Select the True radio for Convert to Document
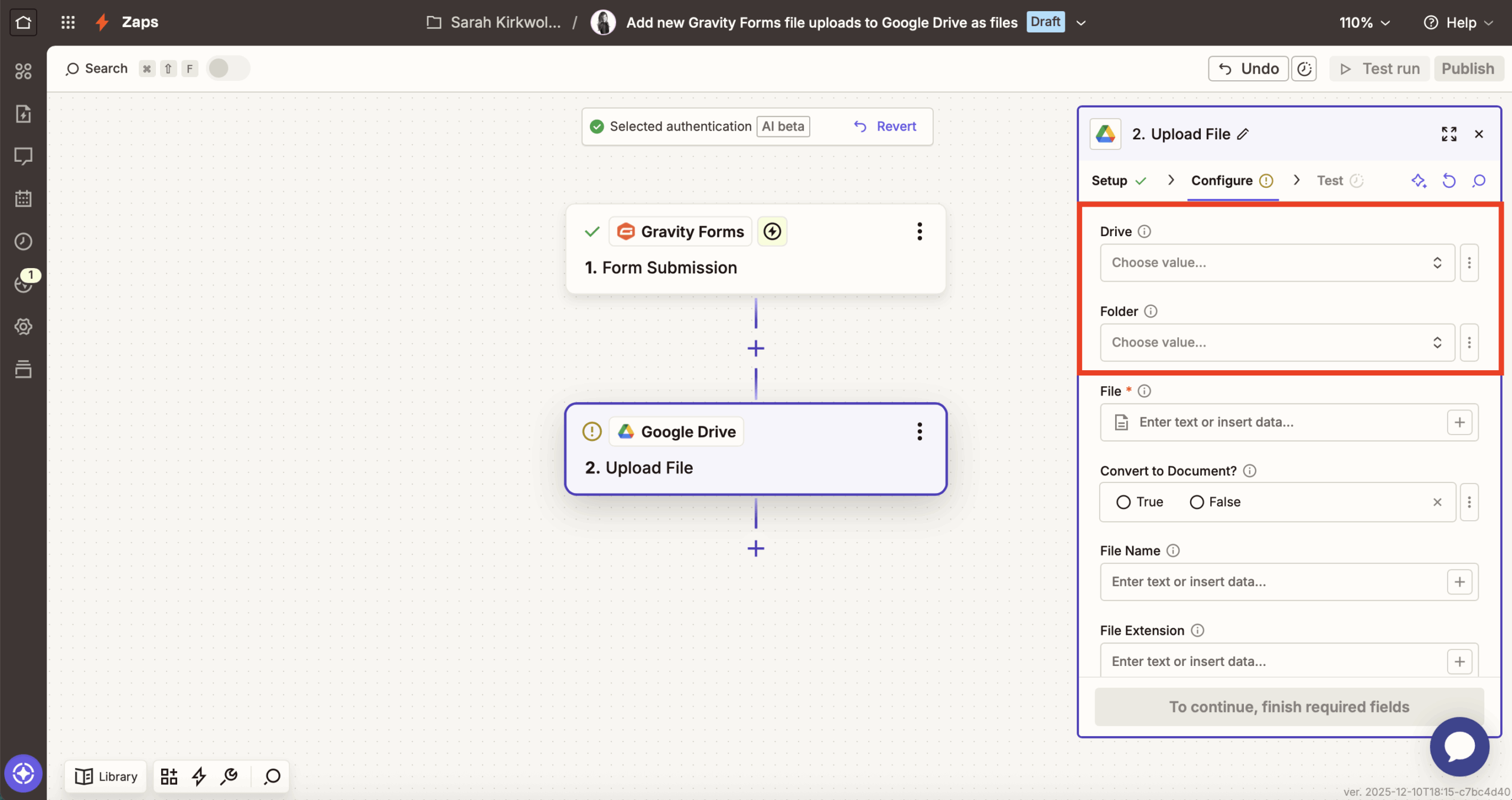 pos(1123,502)
